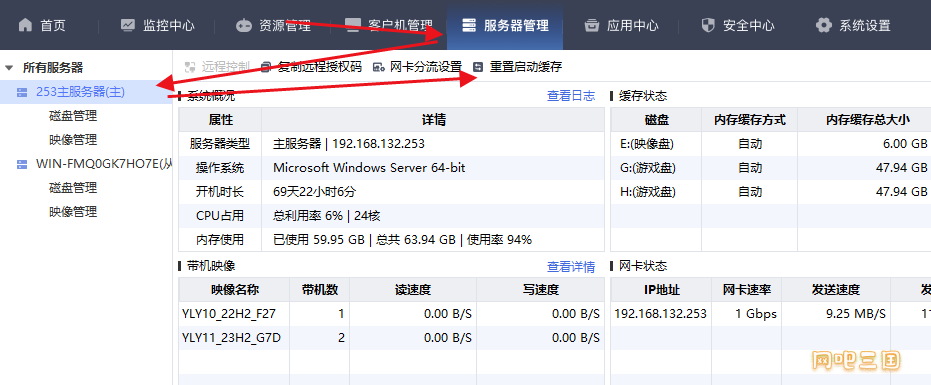Click IP地址 column header

[662, 290]
